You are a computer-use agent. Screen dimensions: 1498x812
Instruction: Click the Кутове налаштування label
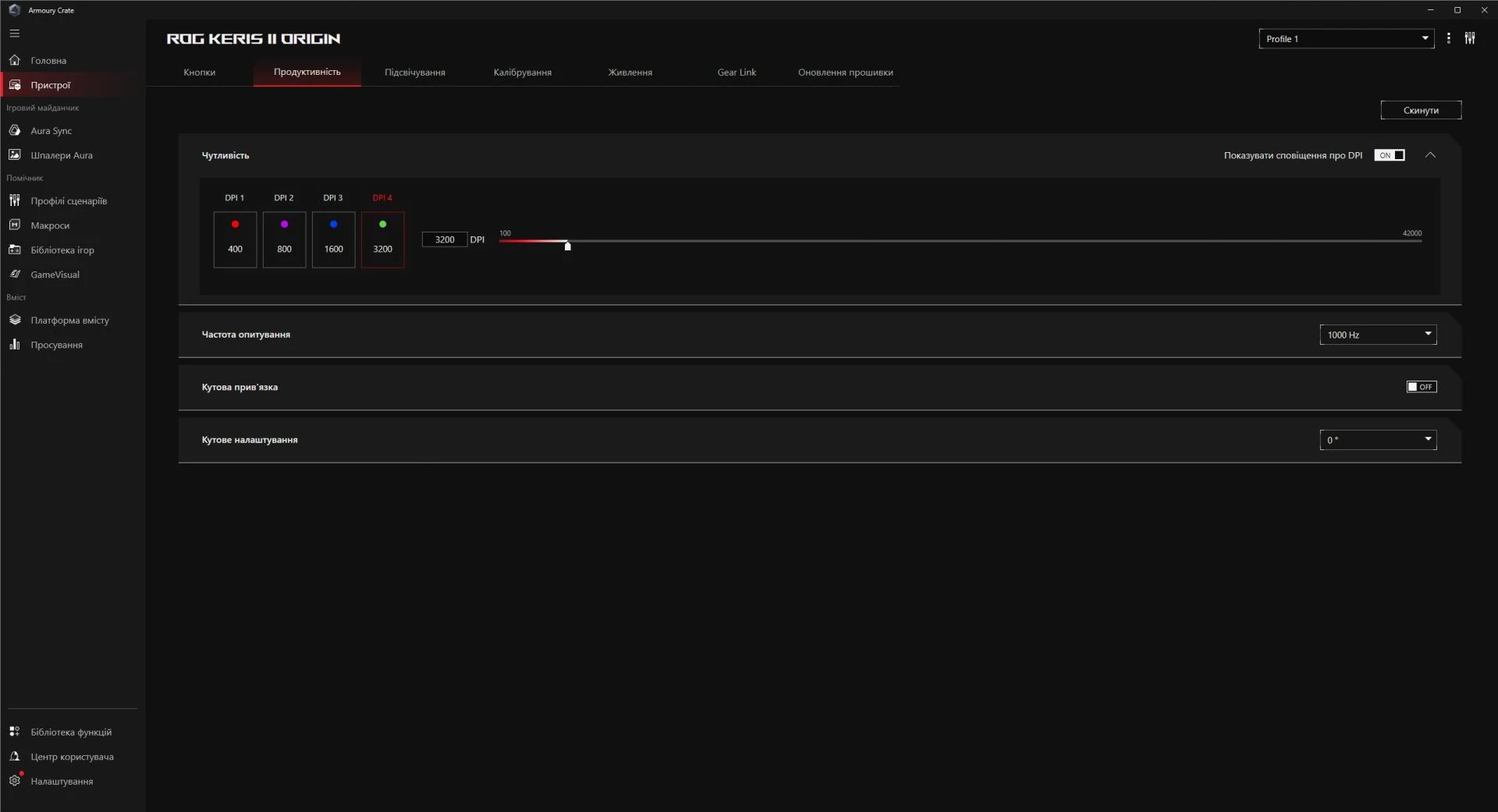coord(250,440)
